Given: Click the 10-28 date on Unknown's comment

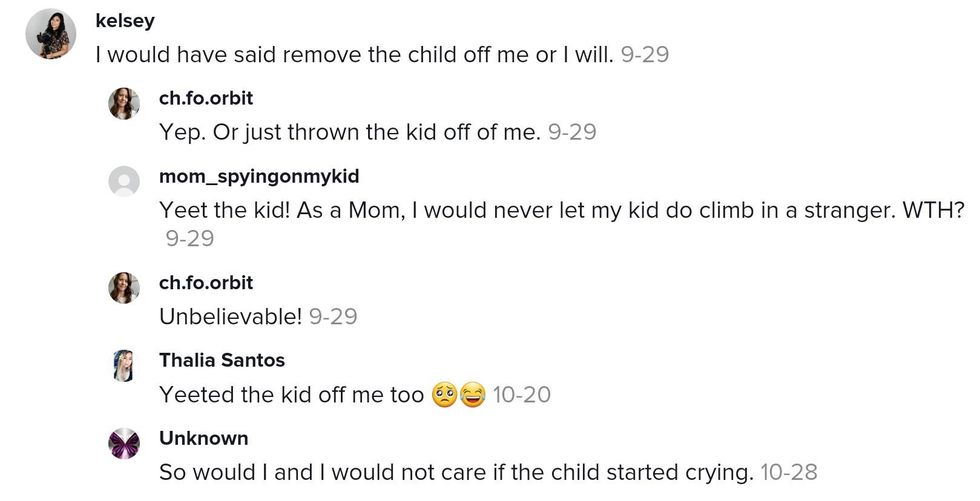Looking at the screenshot, I should click(789, 472).
